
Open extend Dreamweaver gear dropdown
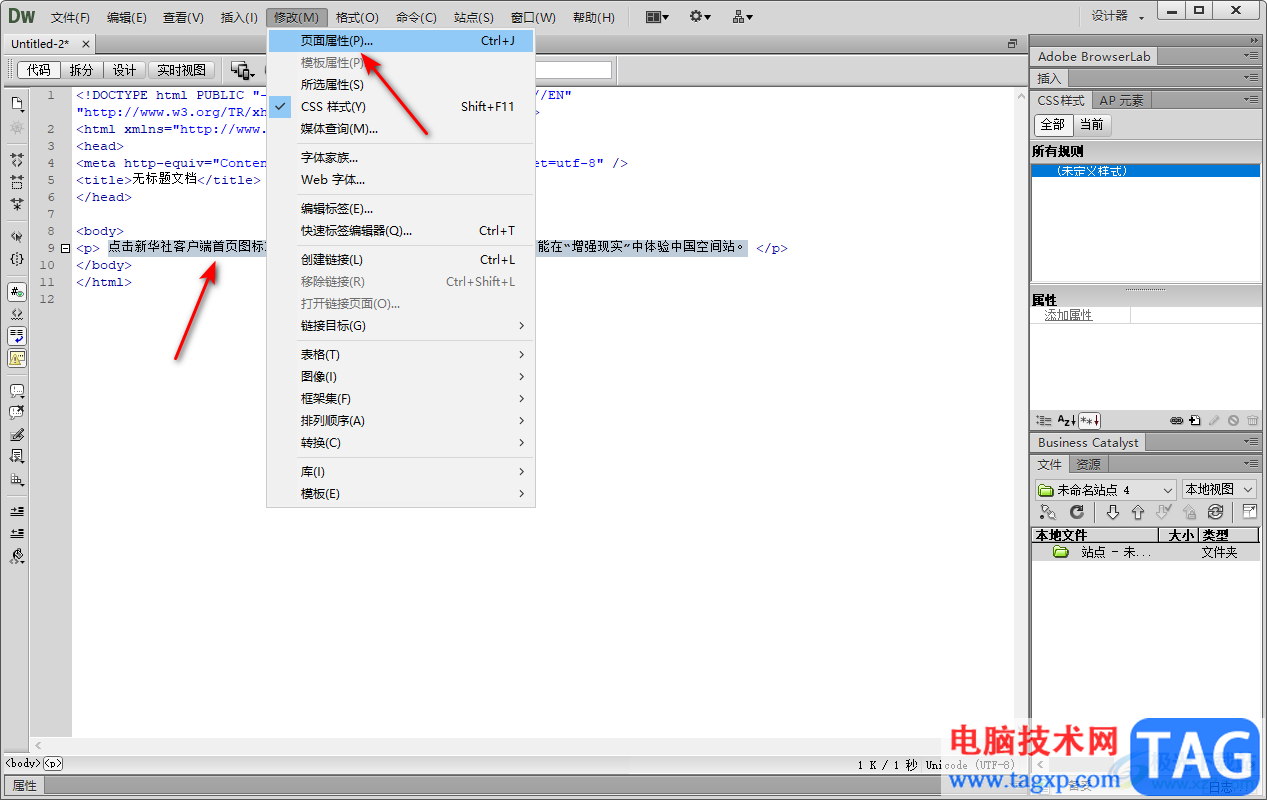click(700, 17)
